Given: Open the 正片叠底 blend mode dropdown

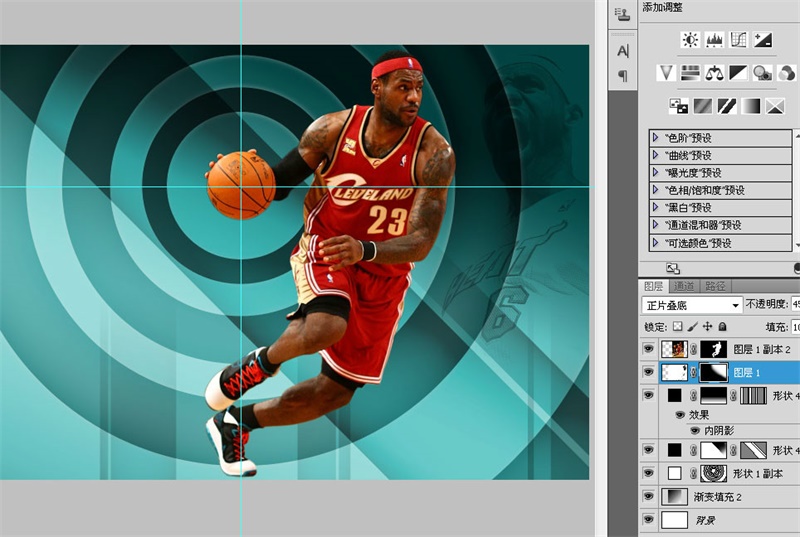Looking at the screenshot, I should point(692,304).
